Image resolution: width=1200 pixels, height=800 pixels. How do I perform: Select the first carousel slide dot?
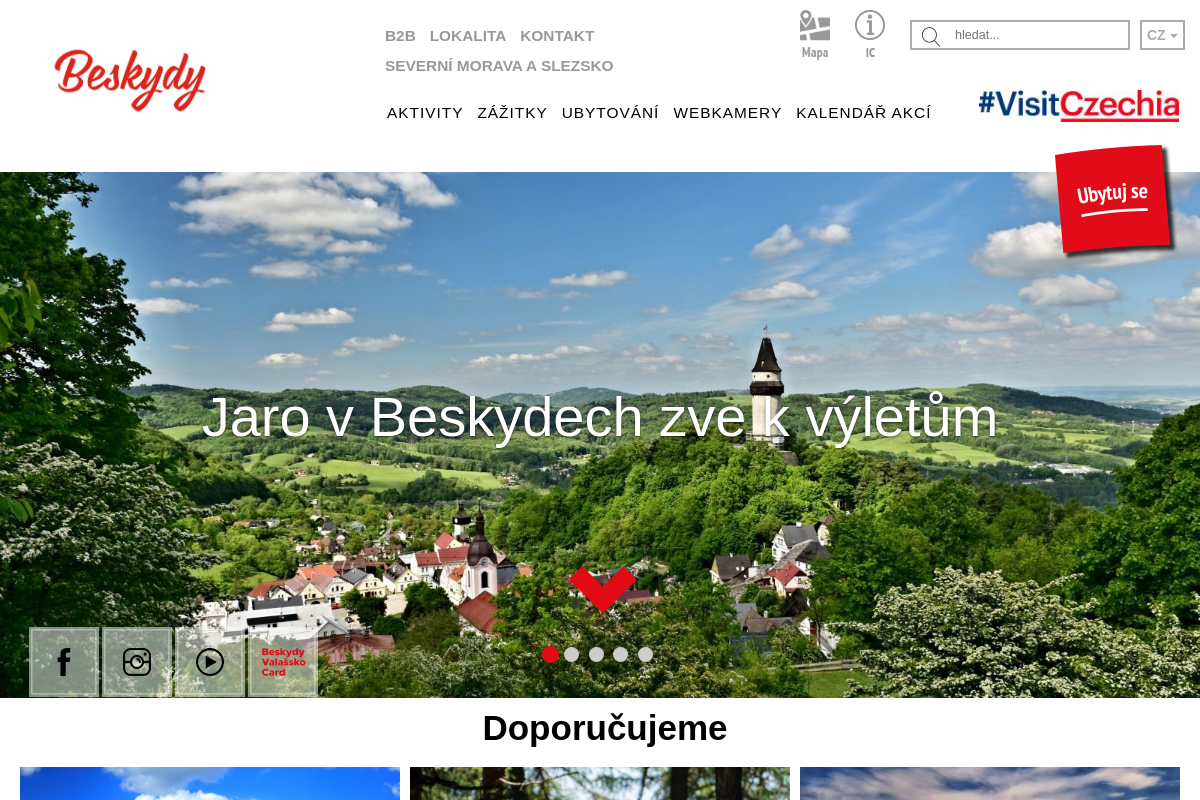(x=549, y=654)
